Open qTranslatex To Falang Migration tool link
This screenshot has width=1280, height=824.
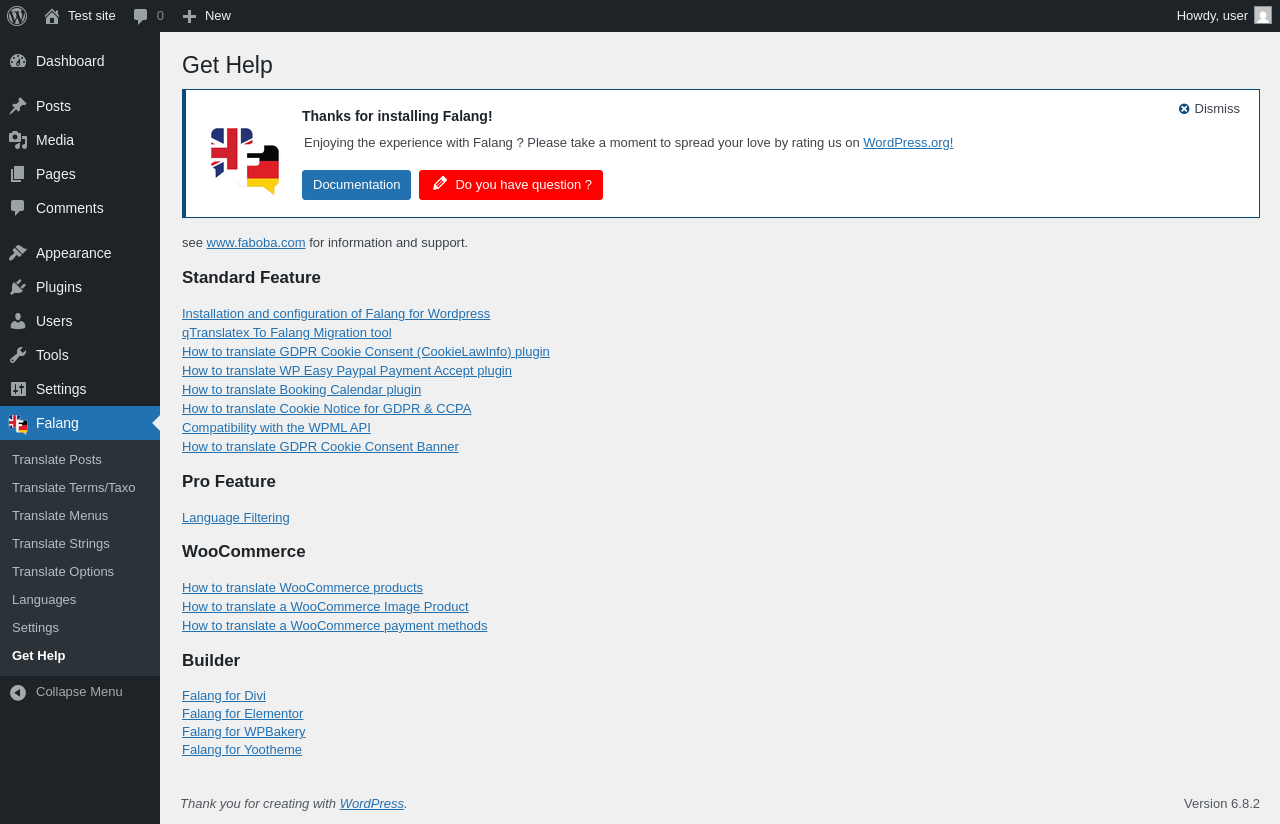click(x=287, y=333)
